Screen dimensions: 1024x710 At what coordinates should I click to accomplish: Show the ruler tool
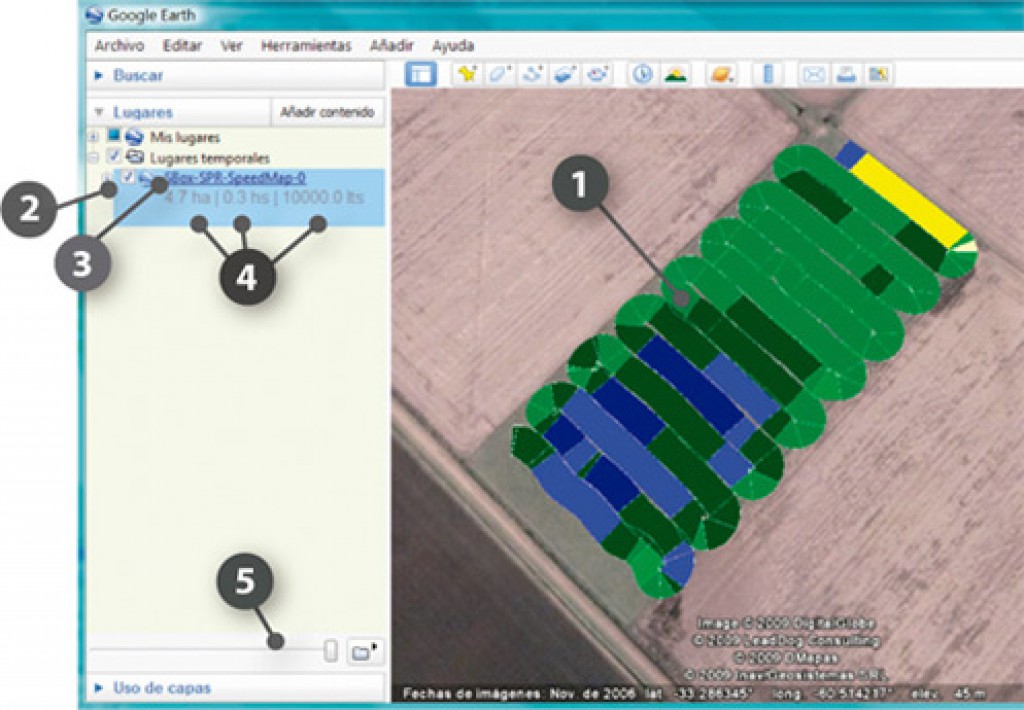[x=768, y=74]
